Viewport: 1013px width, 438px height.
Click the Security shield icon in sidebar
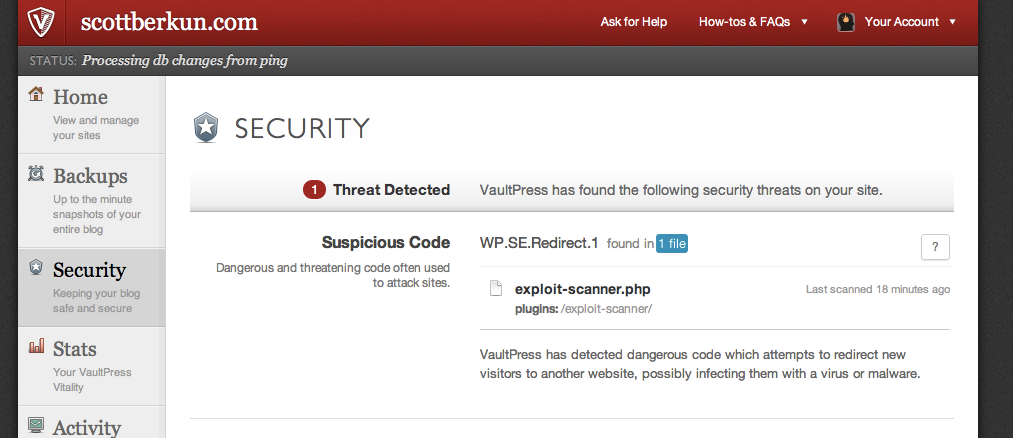[x=36, y=268]
